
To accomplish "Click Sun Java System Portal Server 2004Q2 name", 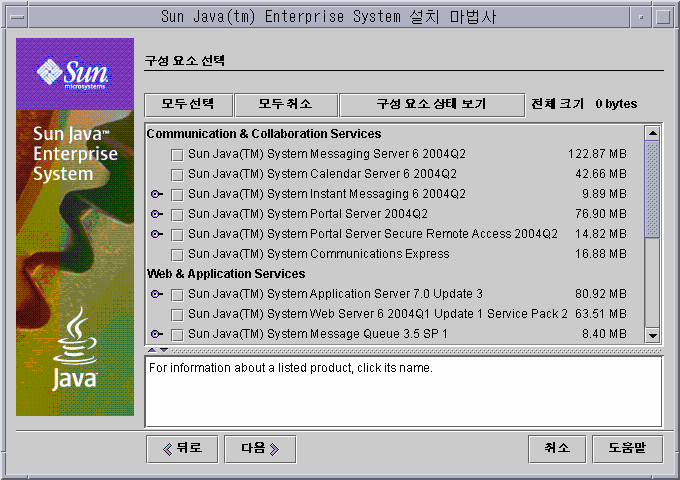I will [308, 214].
